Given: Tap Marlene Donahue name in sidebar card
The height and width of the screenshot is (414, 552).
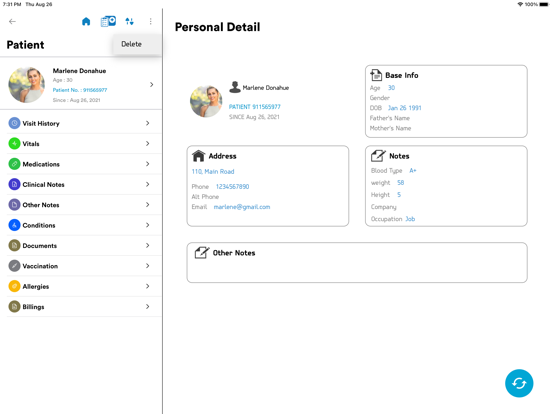Looking at the screenshot, I should pos(79,71).
